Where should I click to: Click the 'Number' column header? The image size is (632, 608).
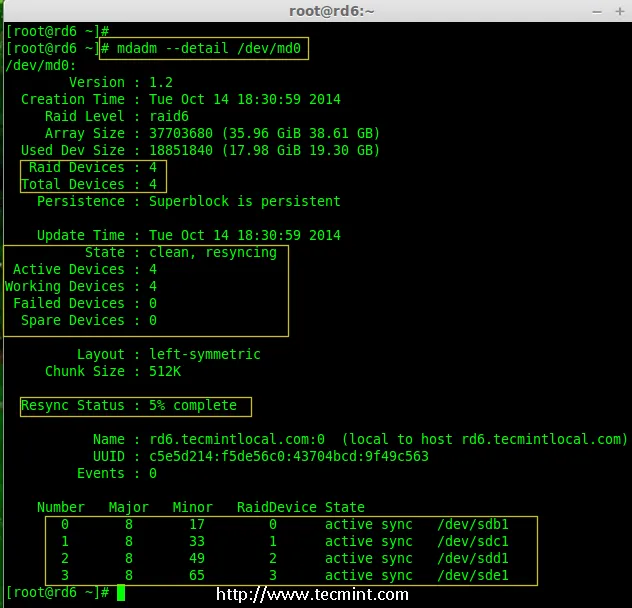[61, 507]
